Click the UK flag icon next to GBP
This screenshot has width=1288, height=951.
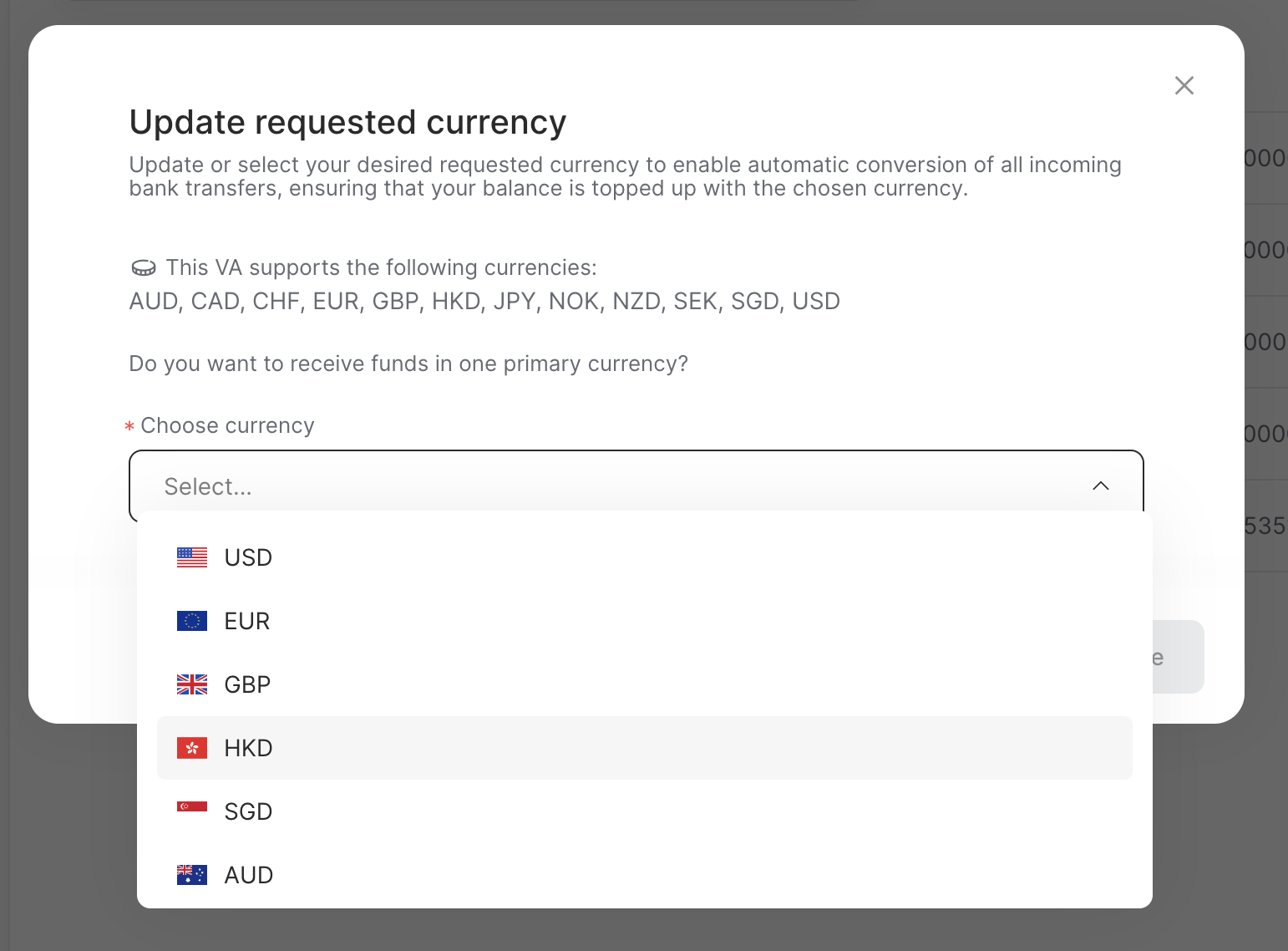click(x=191, y=684)
